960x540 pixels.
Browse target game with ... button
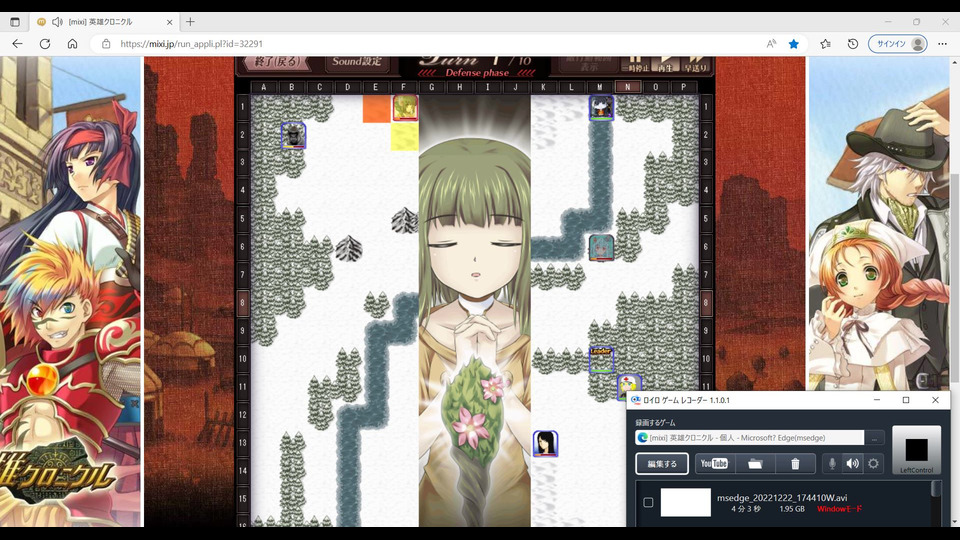(875, 438)
